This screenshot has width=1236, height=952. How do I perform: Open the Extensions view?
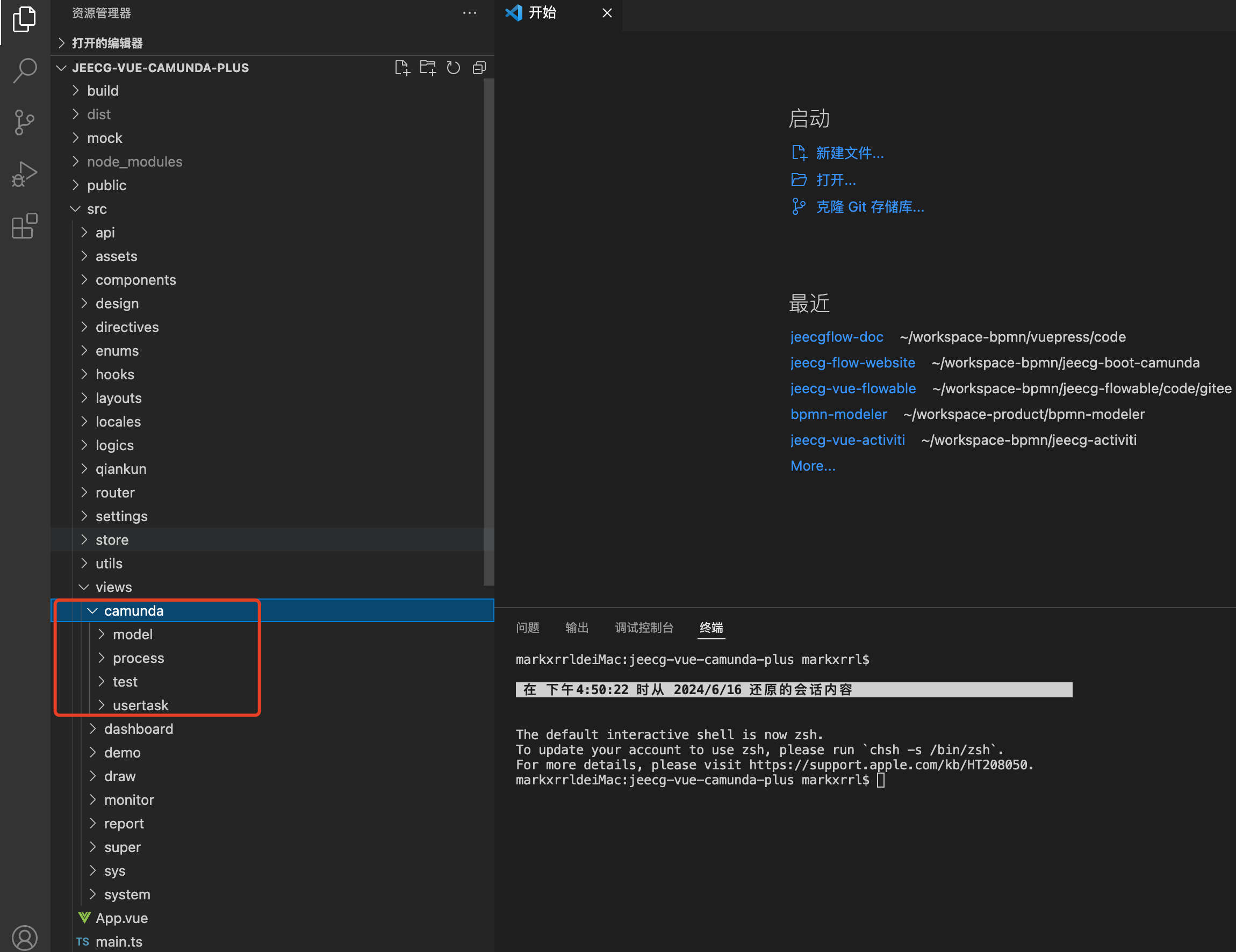(x=24, y=226)
